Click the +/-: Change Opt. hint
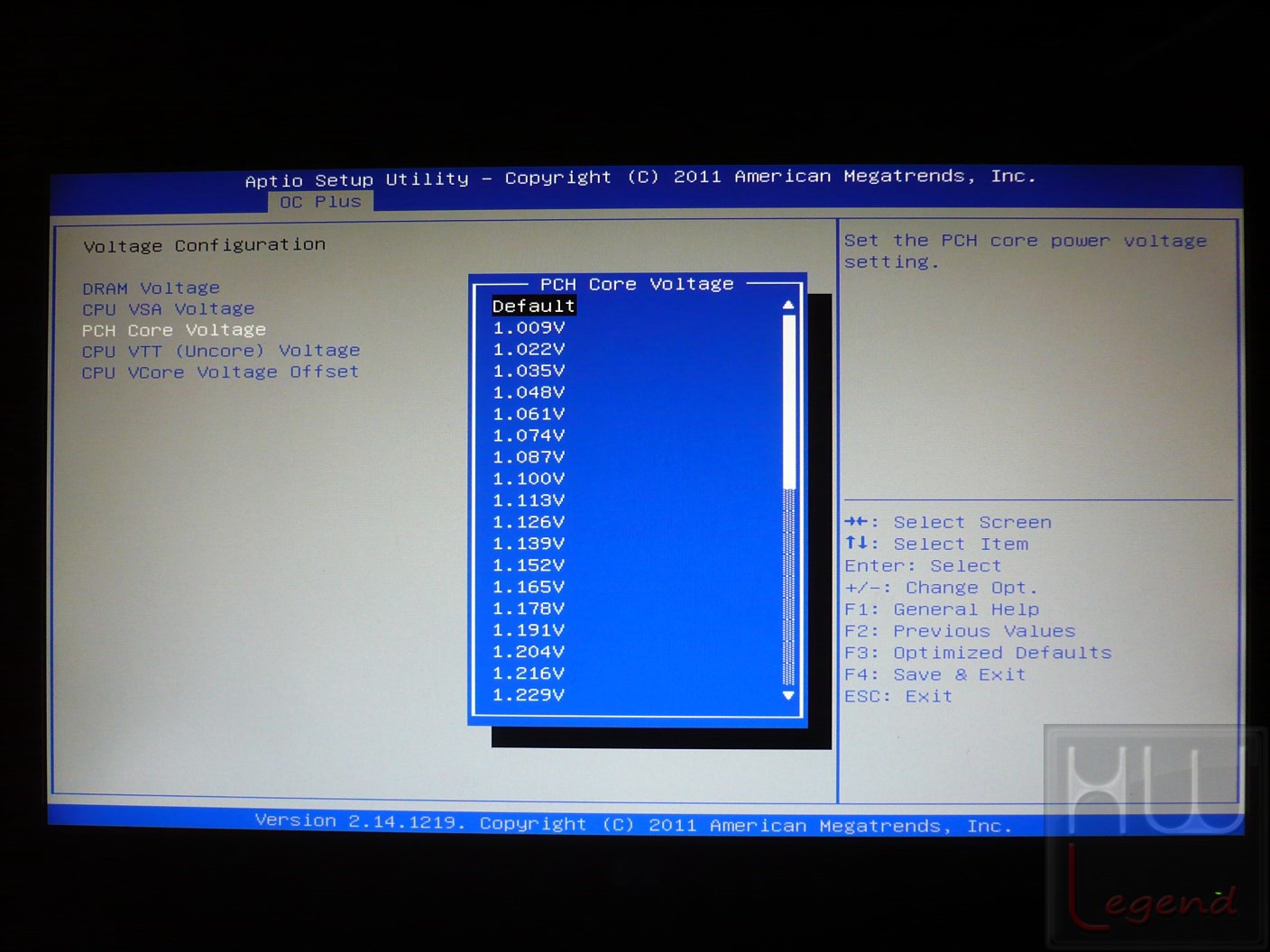The width and height of the screenshot is (1270, 952). [x=941, y=588]
